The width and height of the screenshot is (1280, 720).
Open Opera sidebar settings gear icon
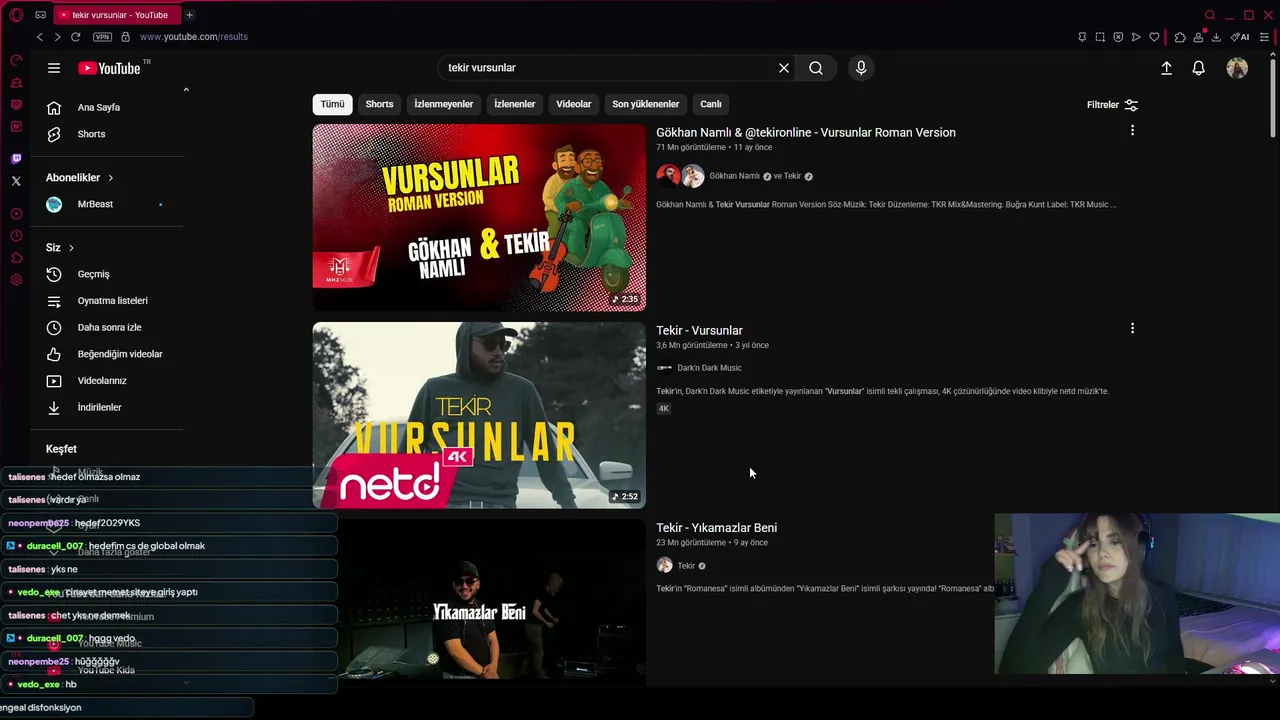pyautogui.click(x=16, y=280)
